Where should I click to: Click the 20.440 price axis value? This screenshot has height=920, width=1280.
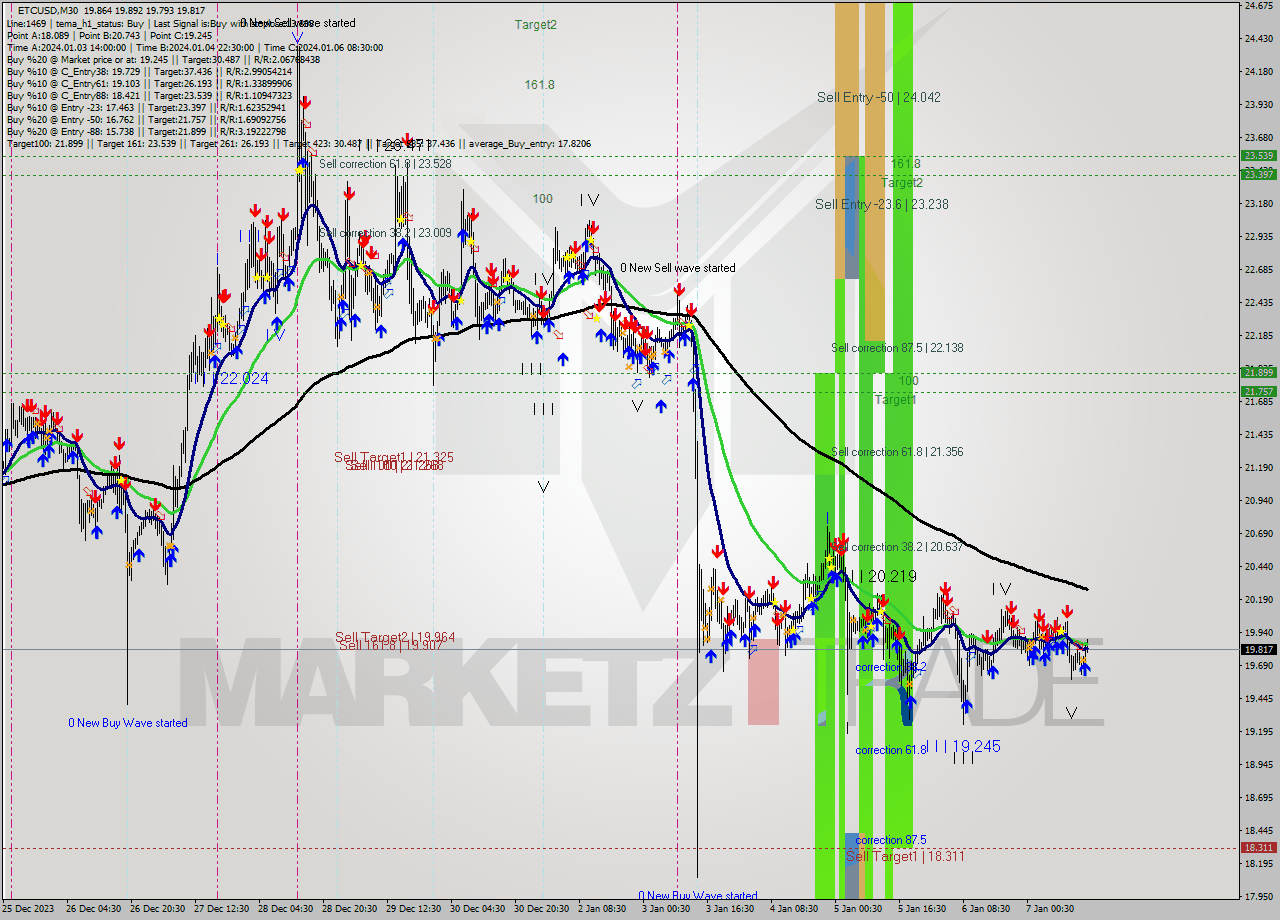[1258, 566]
